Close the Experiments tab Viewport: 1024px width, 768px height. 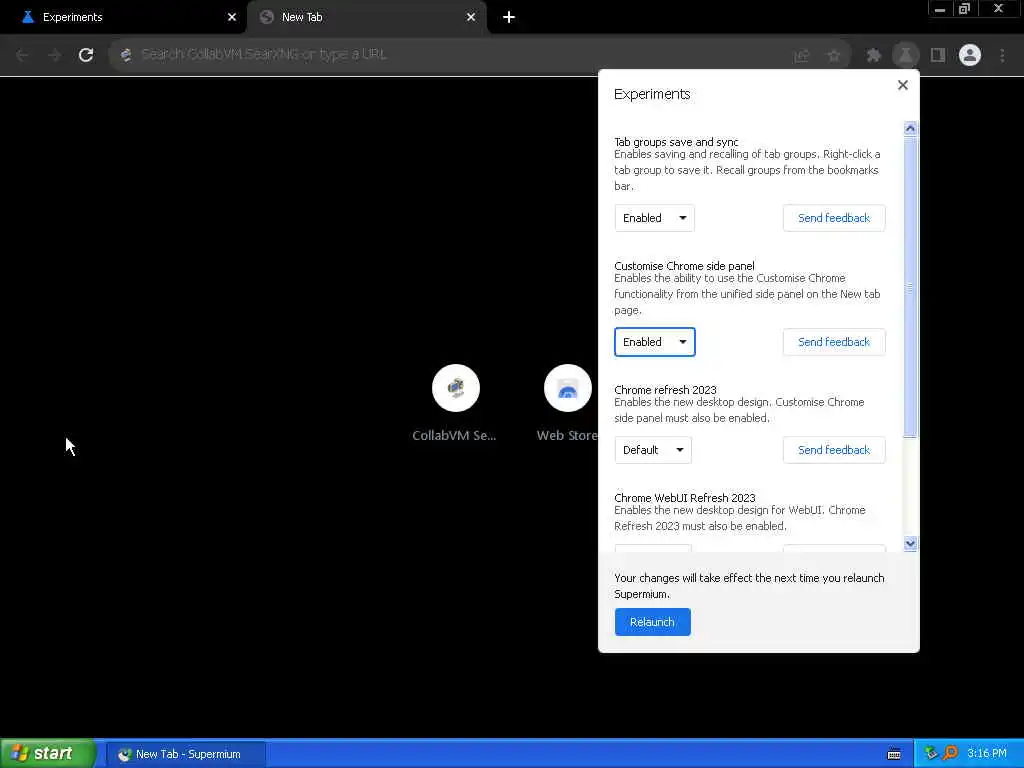[x=232, y=17]
